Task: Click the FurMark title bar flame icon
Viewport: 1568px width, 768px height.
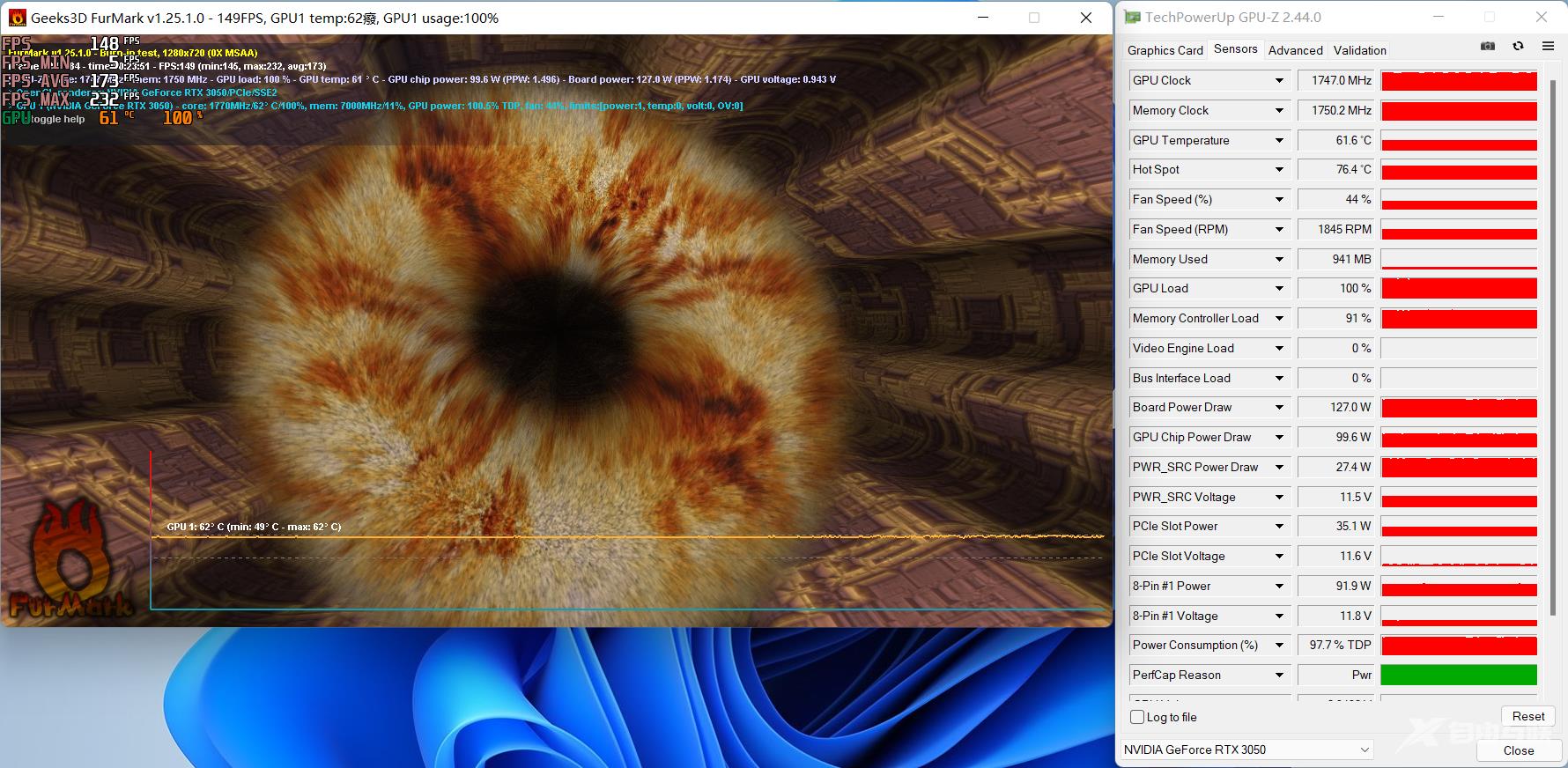Action: (x=17, y=18)
